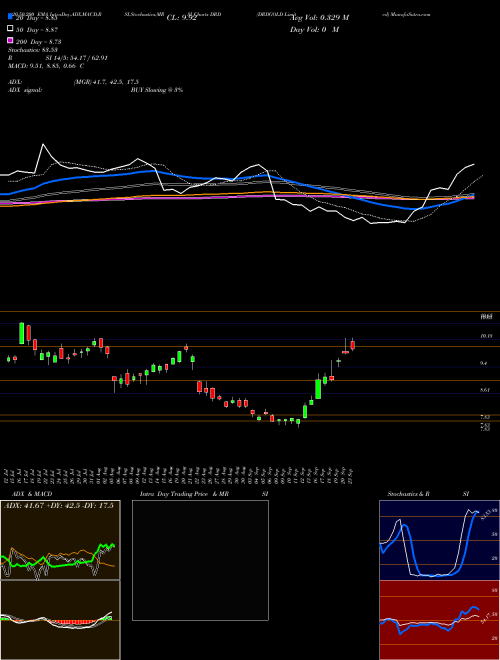Viewport: 500px width, 660px height.
Task: Click 'ADX: 41.67 +DY: 42.5 -DY: 17.5' header
Action: pyautogui.click(x=59, y=506)
